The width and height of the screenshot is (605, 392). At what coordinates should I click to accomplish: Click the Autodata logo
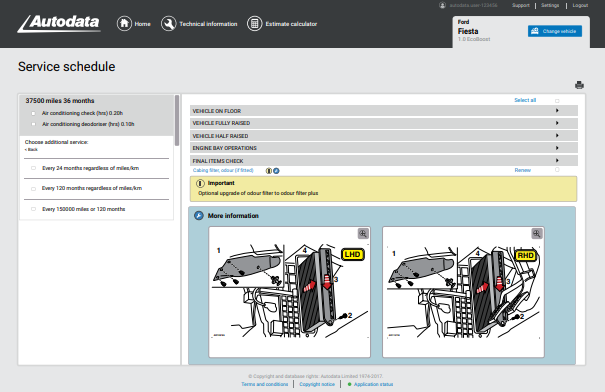click(59, 24)
